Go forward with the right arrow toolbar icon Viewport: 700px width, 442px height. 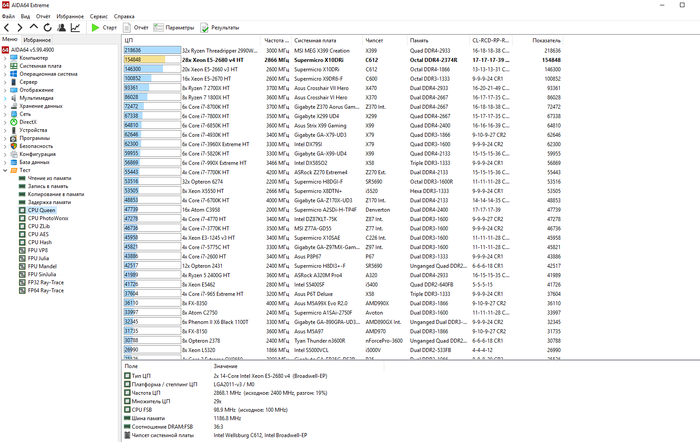click(x=20, y=28)
